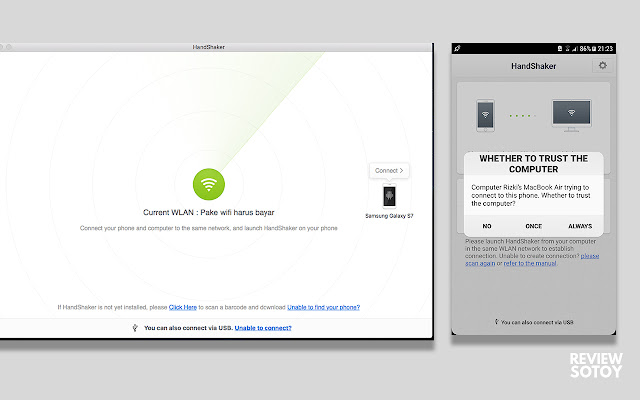Open the phone app settings gear

(x=602, y=65)
